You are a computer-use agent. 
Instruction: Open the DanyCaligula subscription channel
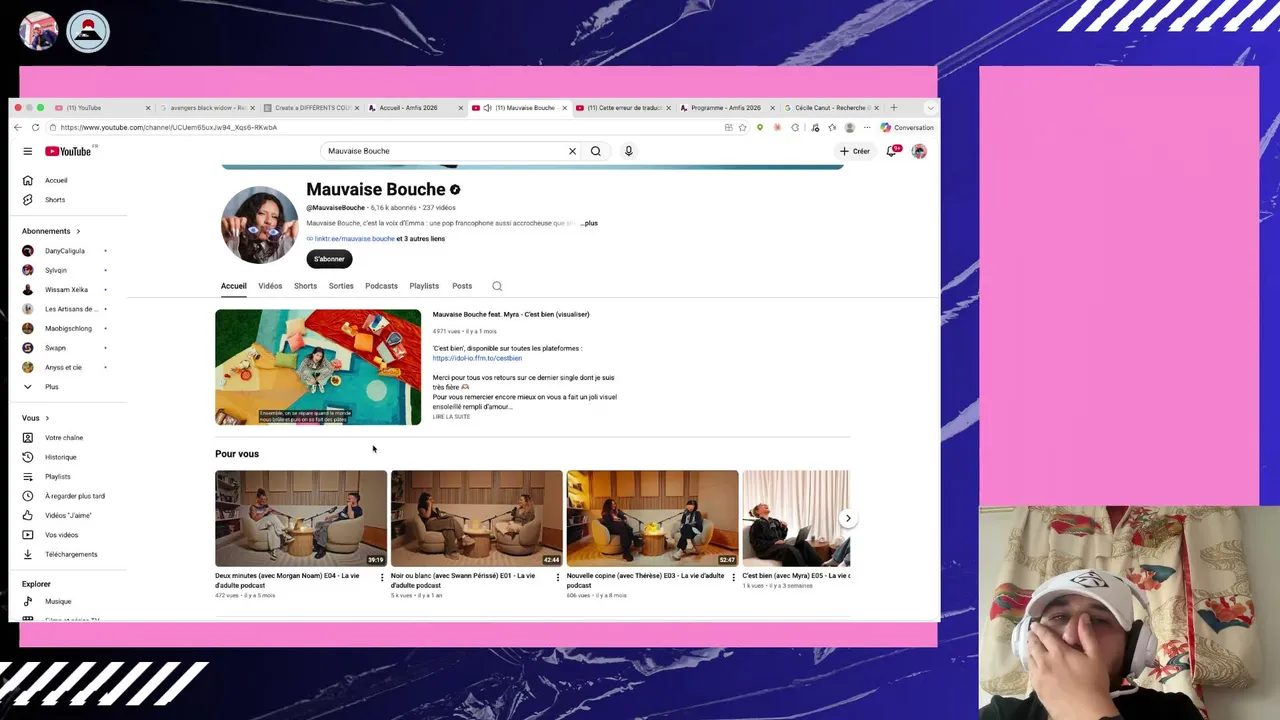coord(65,251)
